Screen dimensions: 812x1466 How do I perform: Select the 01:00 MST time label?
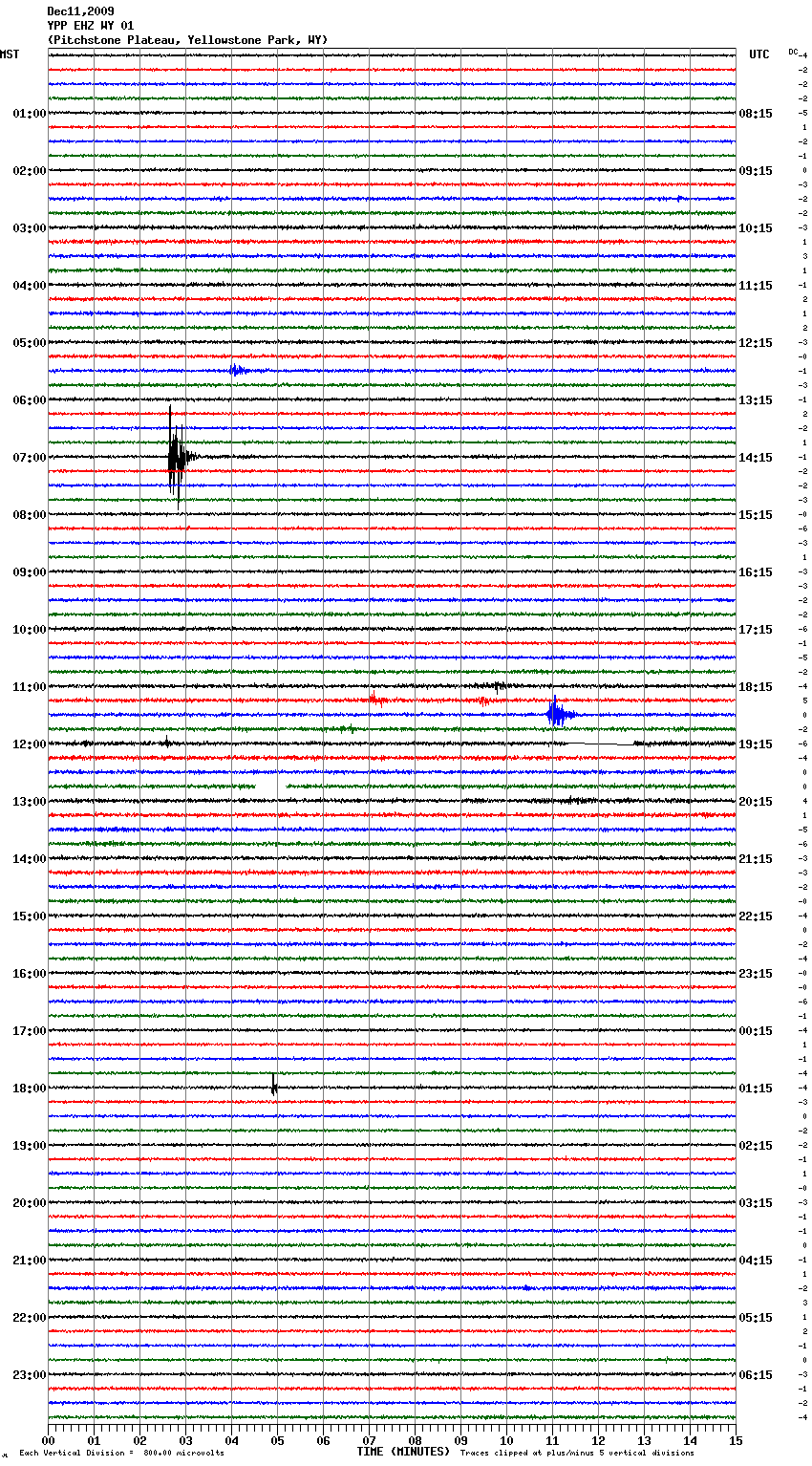tap(29, 114)
